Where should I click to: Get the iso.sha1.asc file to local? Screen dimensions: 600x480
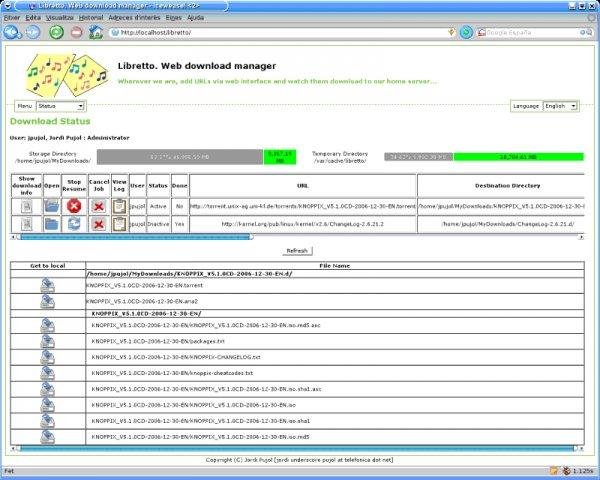pos(47,389)
